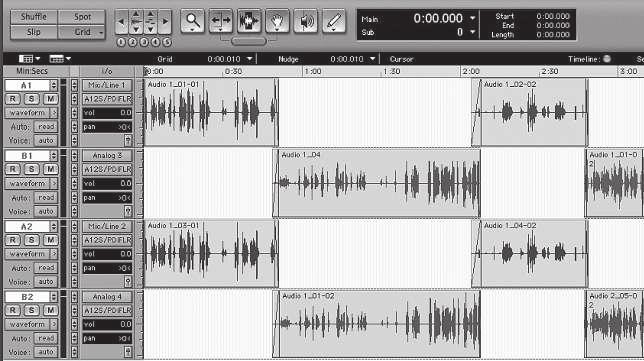This screenshot has width=644, height=361.
Task: Open the track B2 waveform view selector
Action: coord(32,324)
